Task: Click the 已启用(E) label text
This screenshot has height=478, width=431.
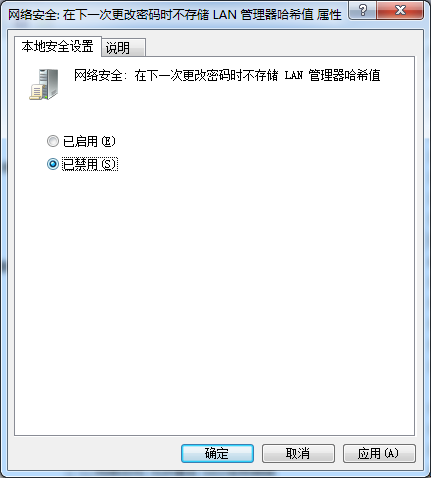Action: pos(89,141)
